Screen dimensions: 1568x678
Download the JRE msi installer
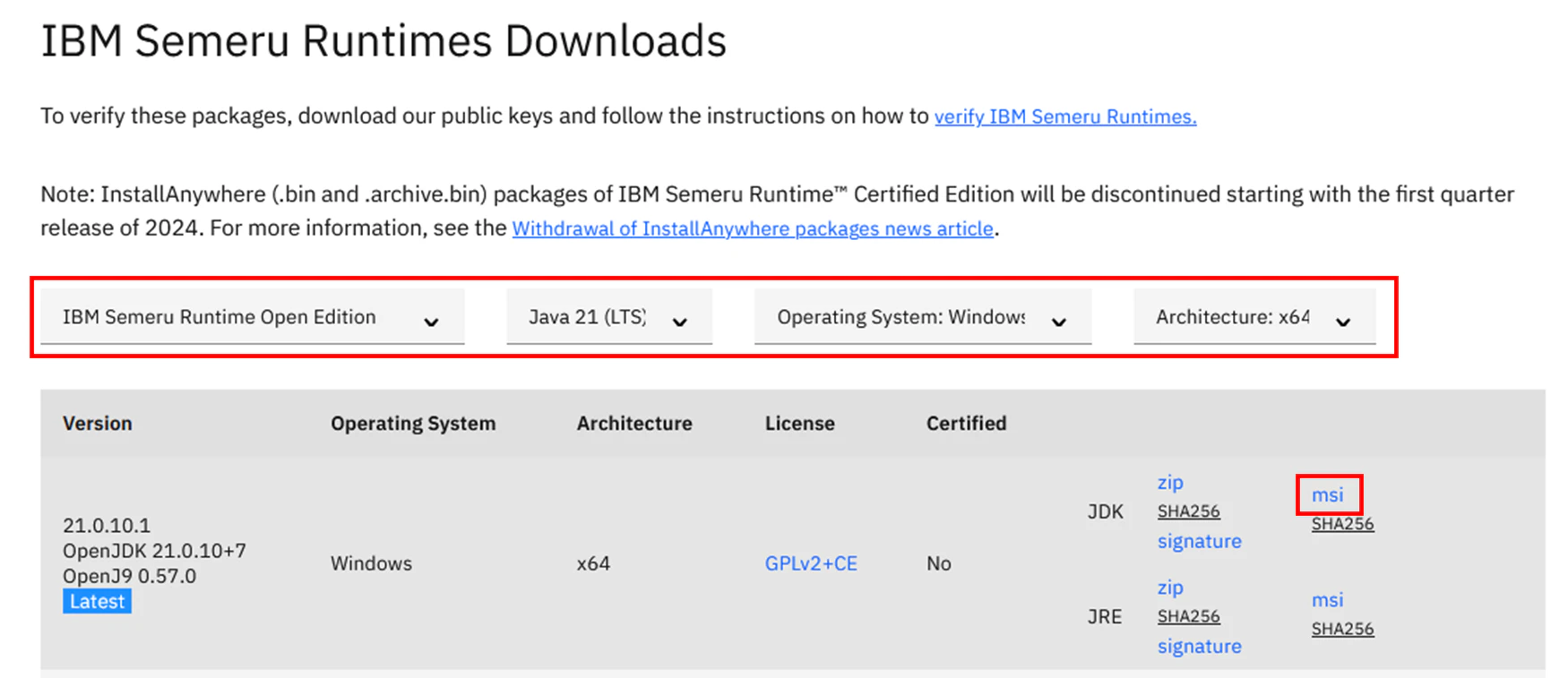coord(1327,599)
